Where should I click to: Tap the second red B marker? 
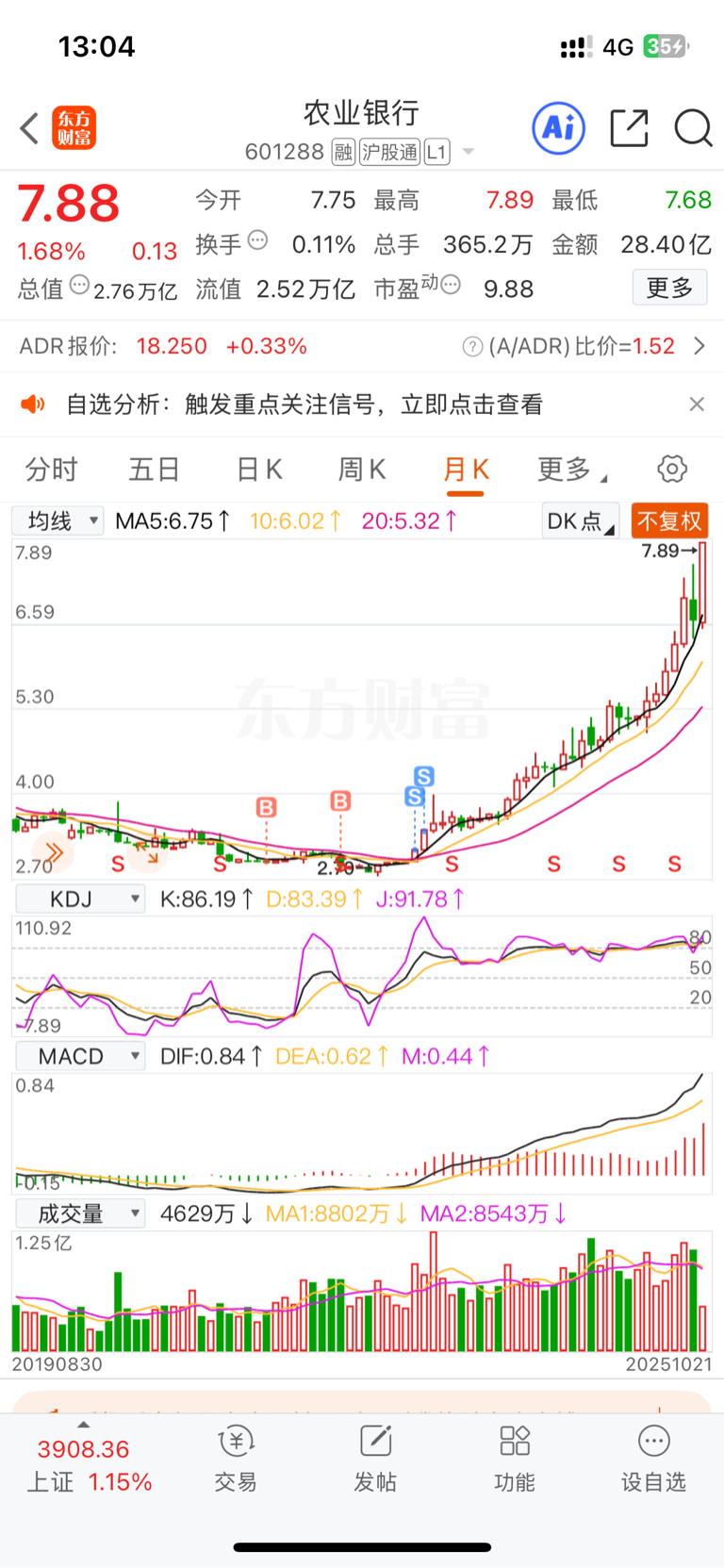[x=340, y=801]
